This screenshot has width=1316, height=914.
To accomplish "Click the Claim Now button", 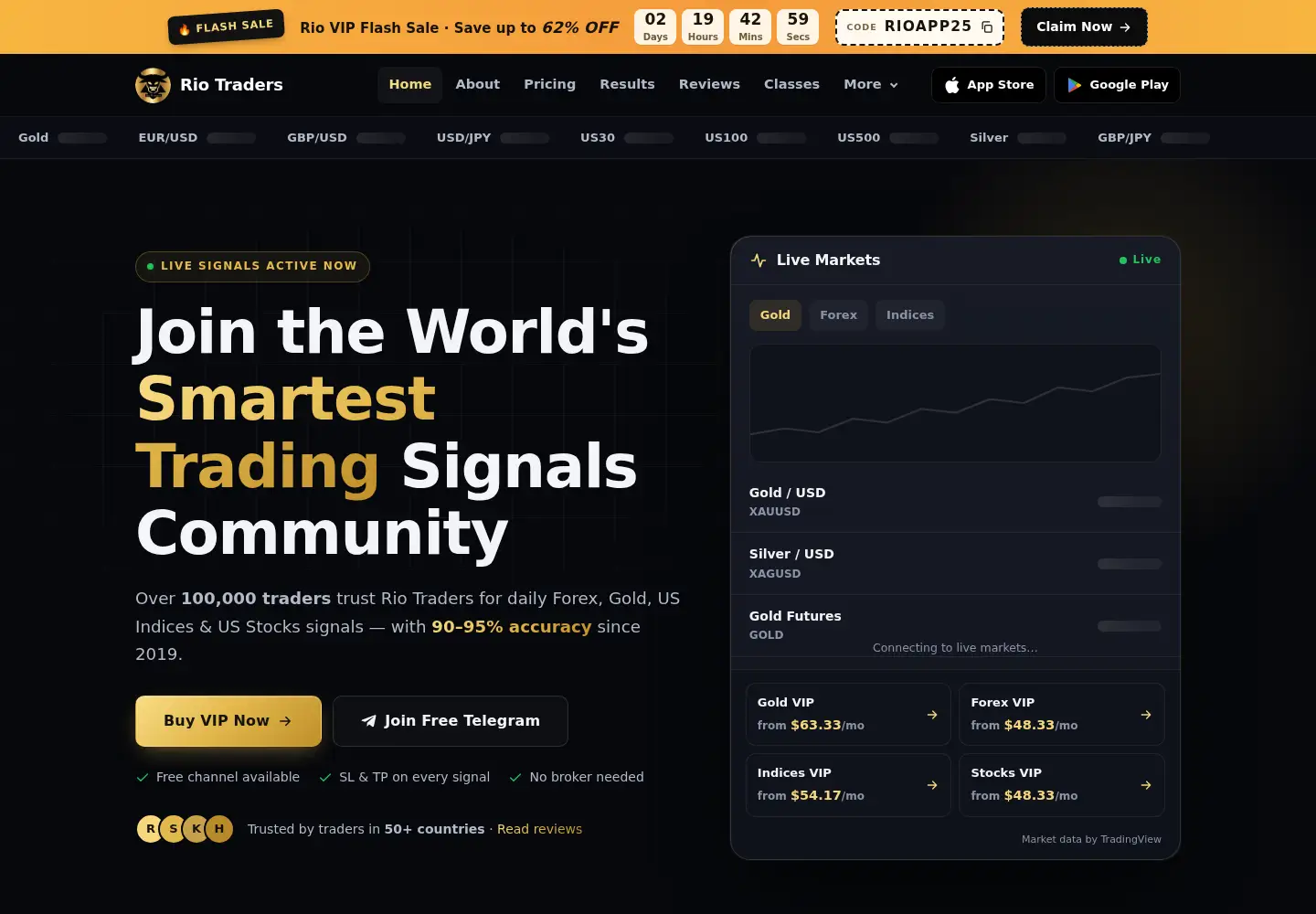I will click(1084, 27).
